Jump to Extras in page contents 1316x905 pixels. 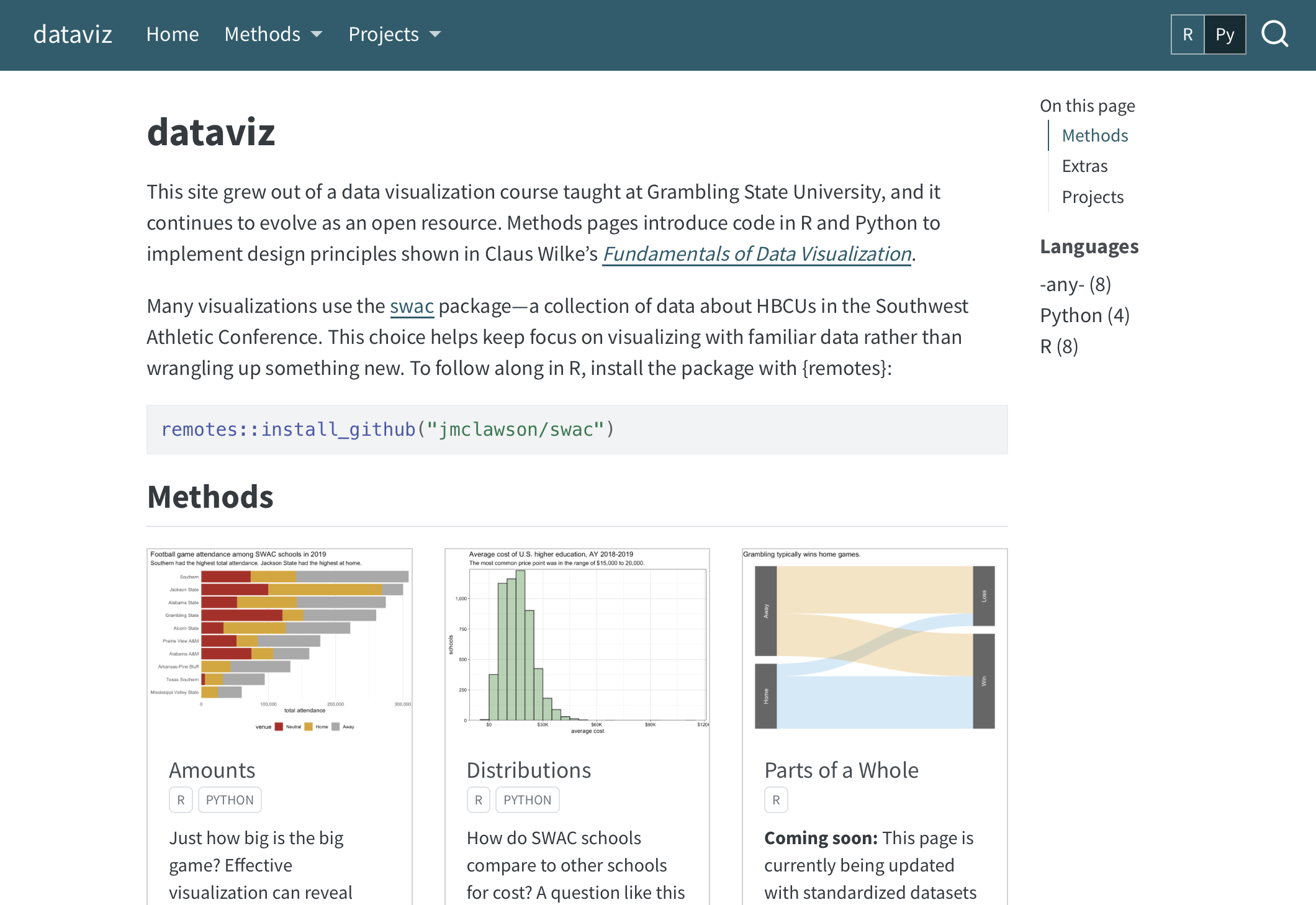pos(1084,166)
